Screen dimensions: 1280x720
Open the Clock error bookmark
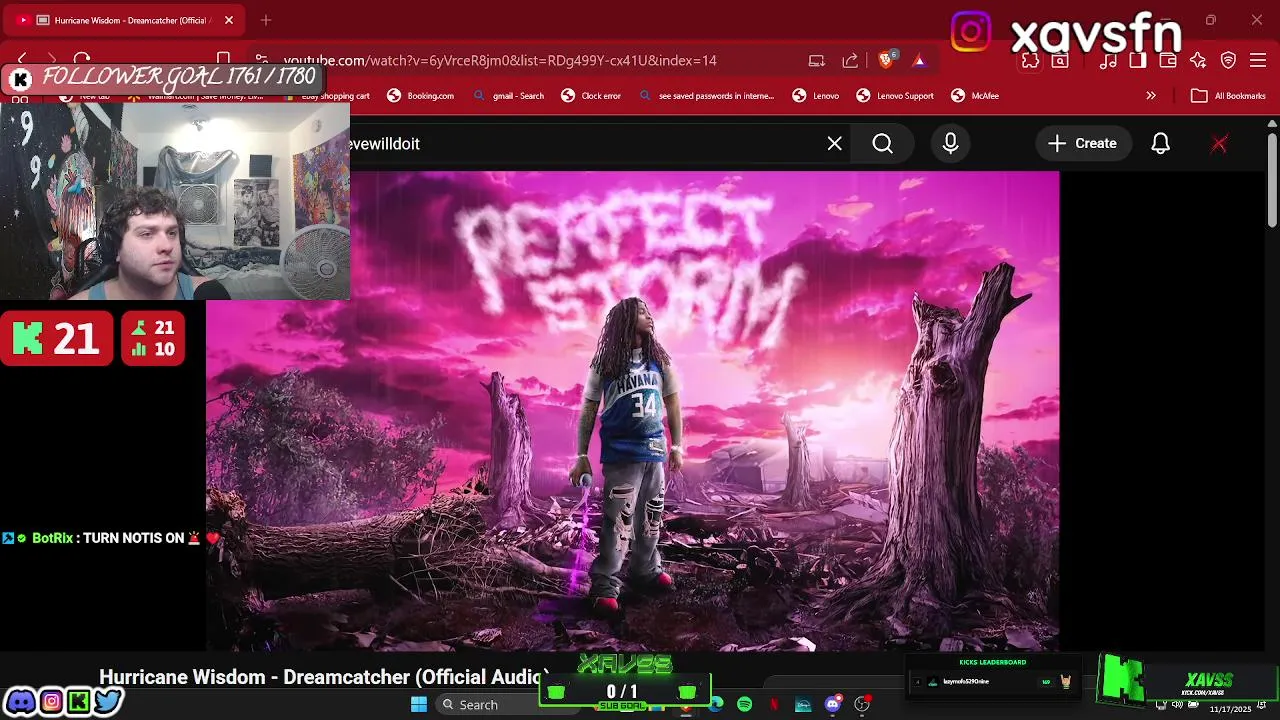(591, 96)
